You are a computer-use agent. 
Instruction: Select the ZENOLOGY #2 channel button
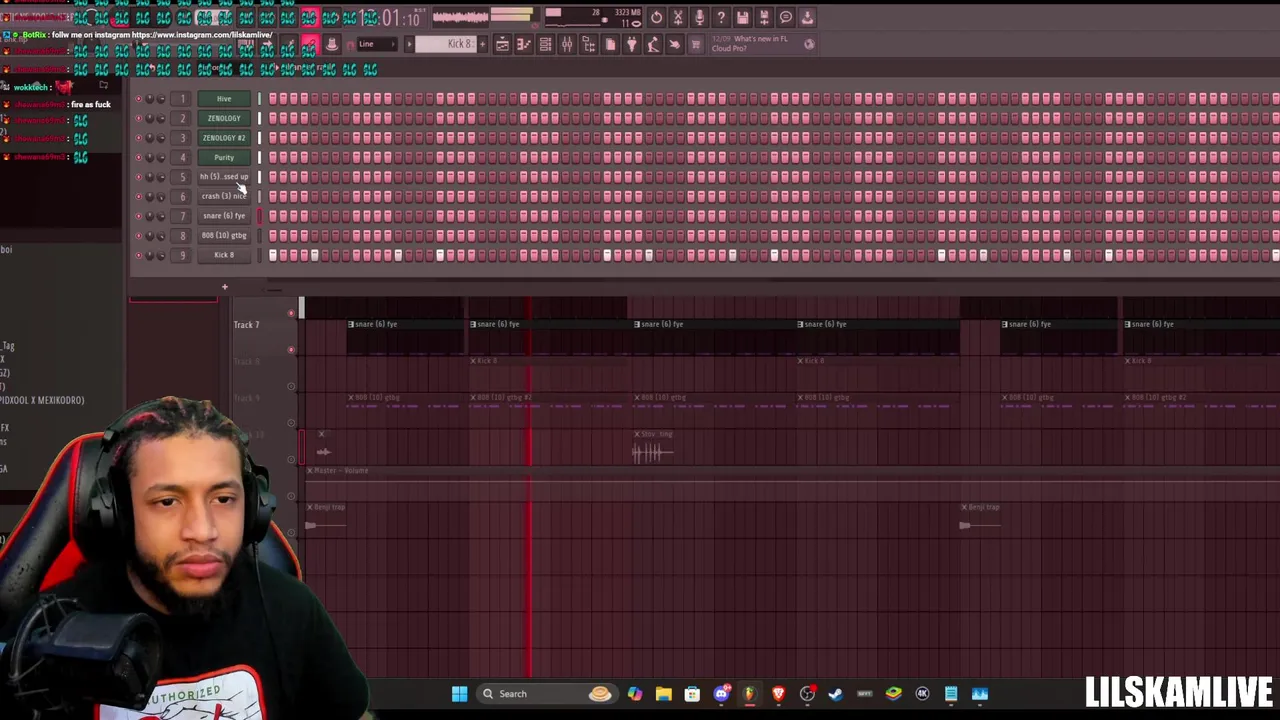[224, 138]
